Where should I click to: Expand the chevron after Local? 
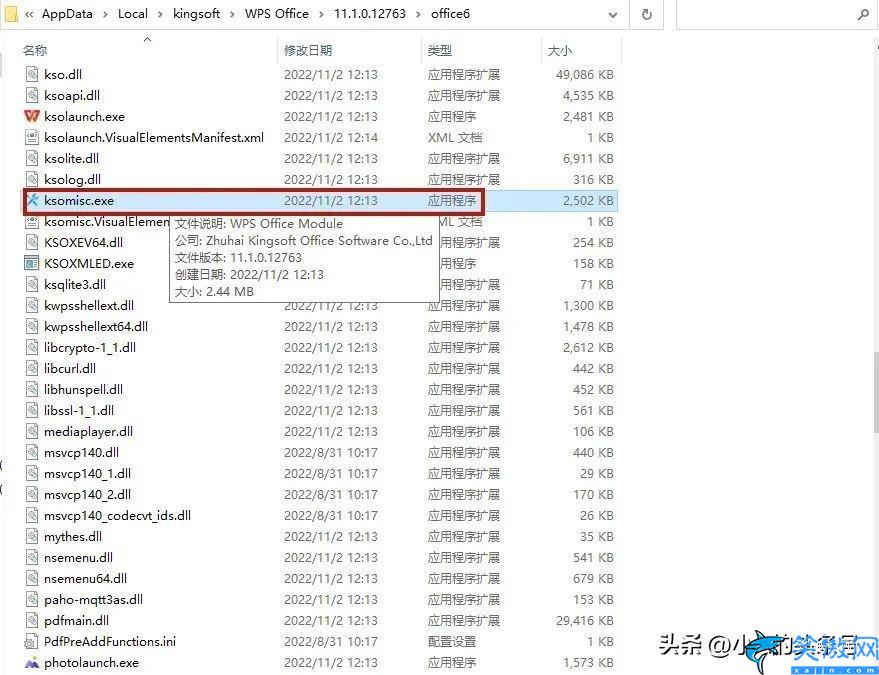[x=160, y=15]
